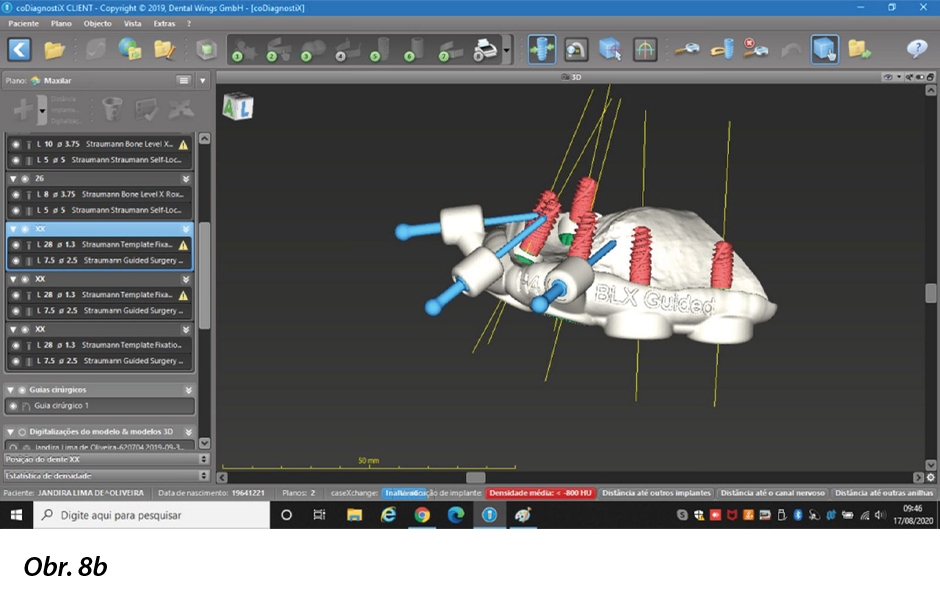The image size is (940, 600).
Task: Open the Paciente menu
Action: click(x=23, y=24)
